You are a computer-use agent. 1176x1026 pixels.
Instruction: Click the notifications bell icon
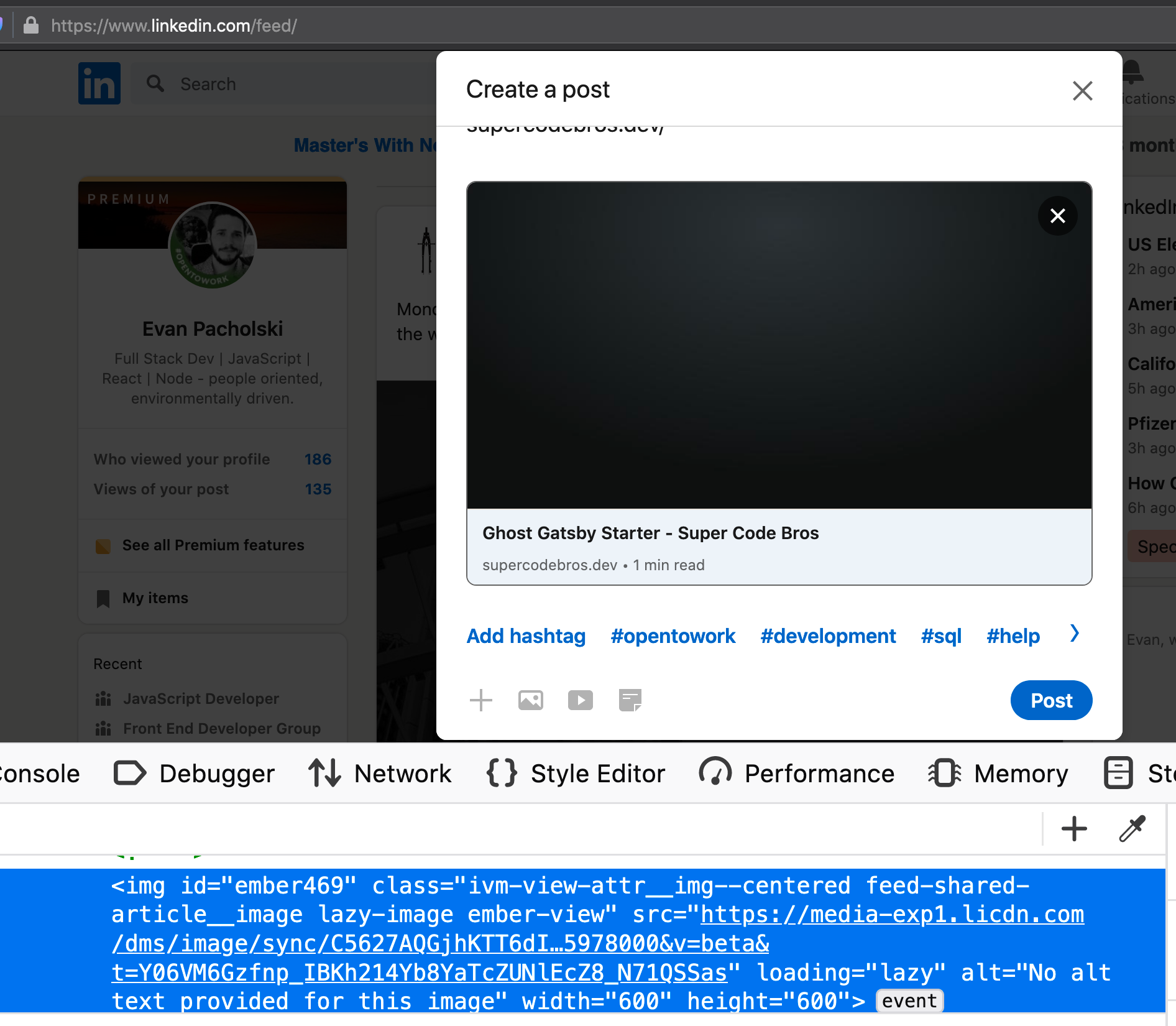click(x=1132, y=72)
